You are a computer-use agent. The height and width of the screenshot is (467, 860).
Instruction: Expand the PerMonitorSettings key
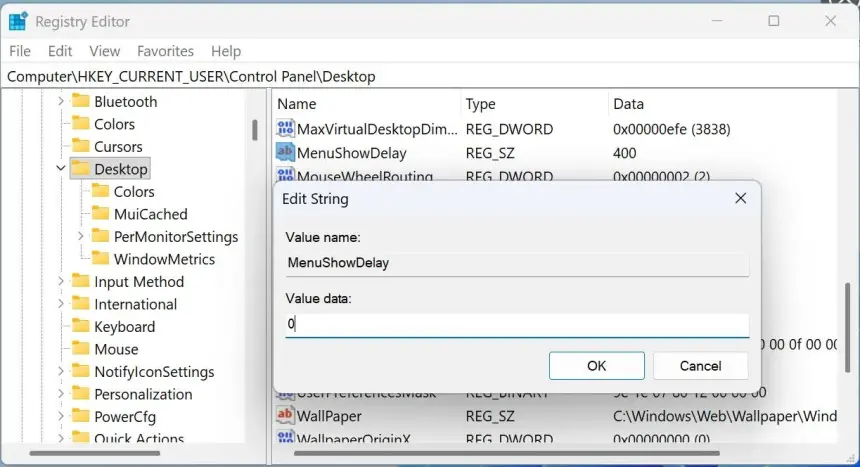point(81,237)
